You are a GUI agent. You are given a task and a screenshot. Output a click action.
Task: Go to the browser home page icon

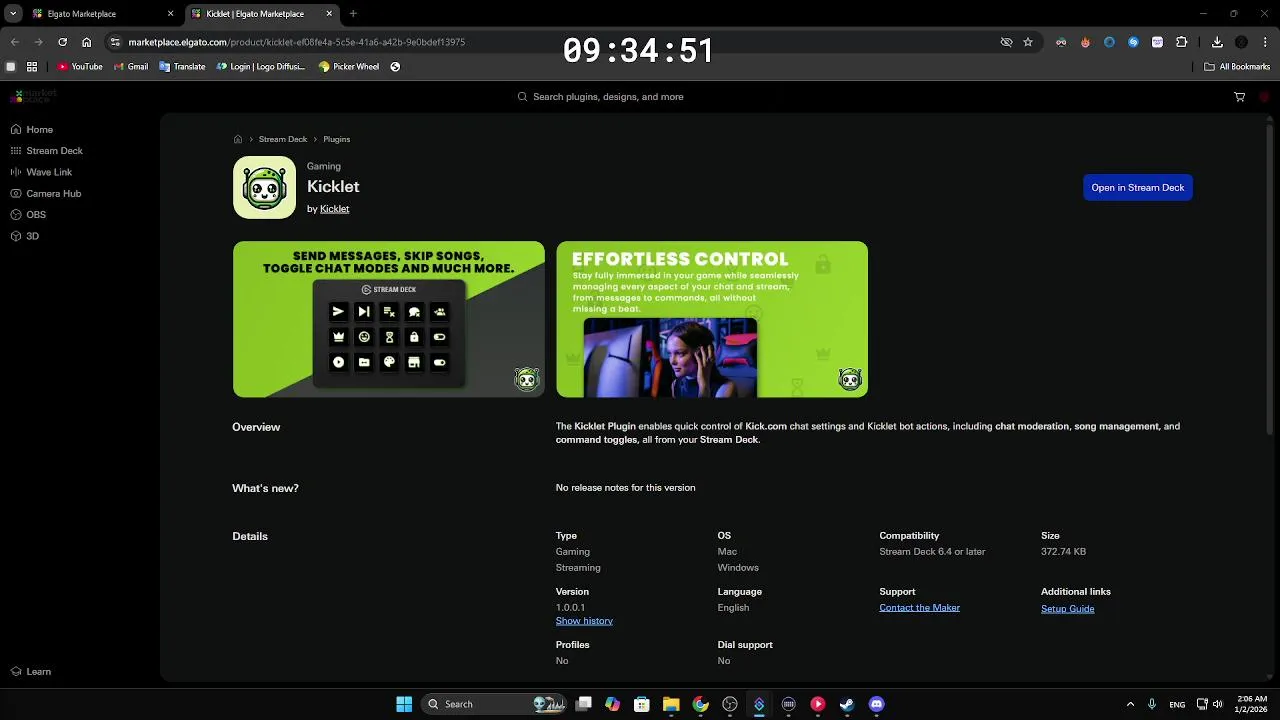tap(87, 42)
